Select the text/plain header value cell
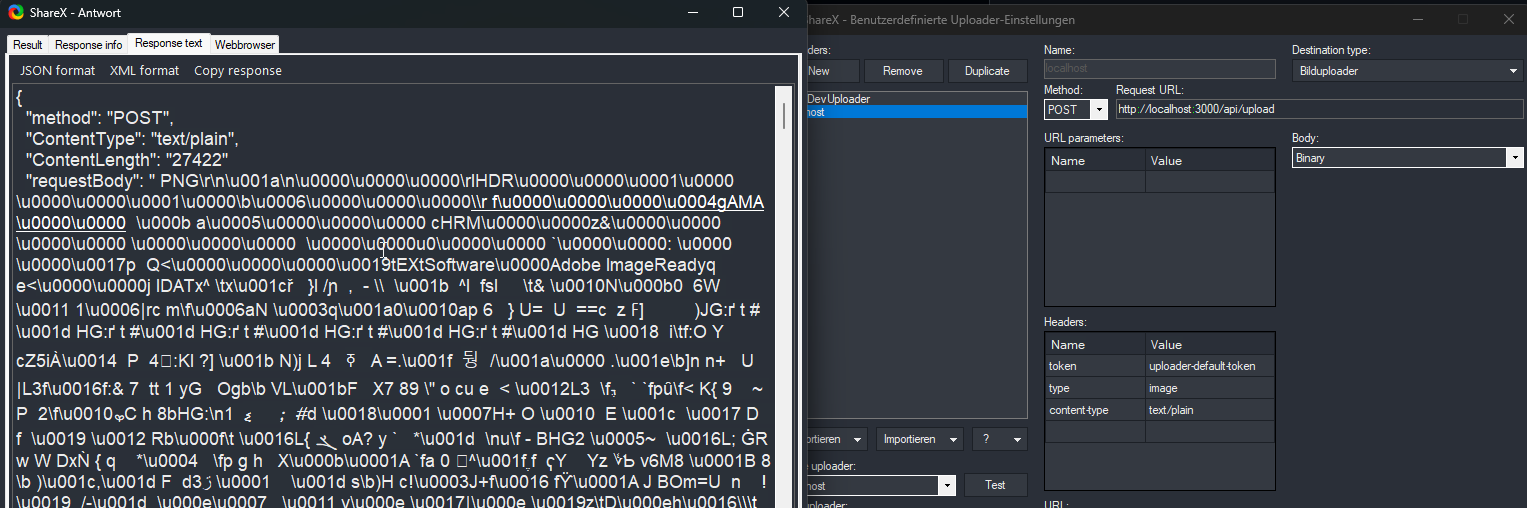This screenshot has width=1527, height=508. coord(1210,410)
